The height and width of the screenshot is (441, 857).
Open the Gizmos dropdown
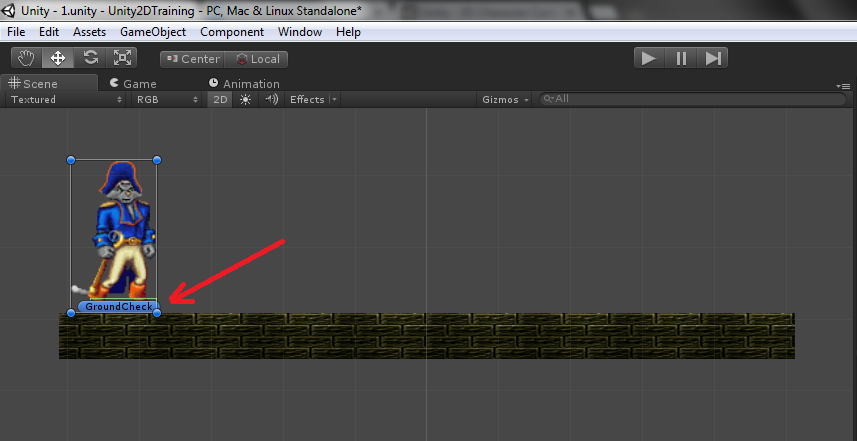[506, 99]
